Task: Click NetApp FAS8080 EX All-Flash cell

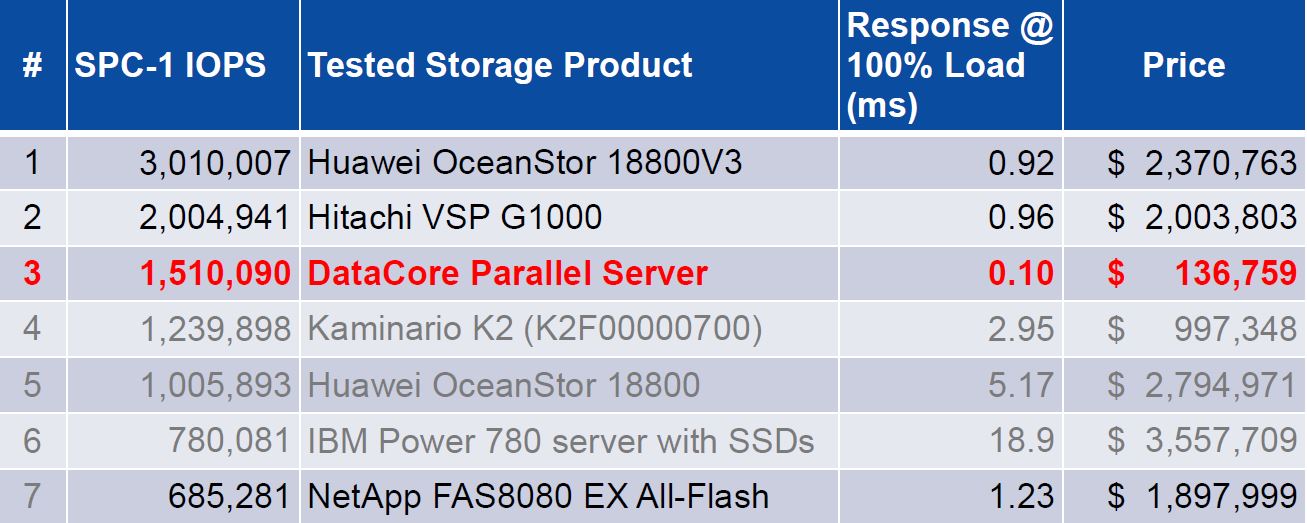Action: pos(539,496)
